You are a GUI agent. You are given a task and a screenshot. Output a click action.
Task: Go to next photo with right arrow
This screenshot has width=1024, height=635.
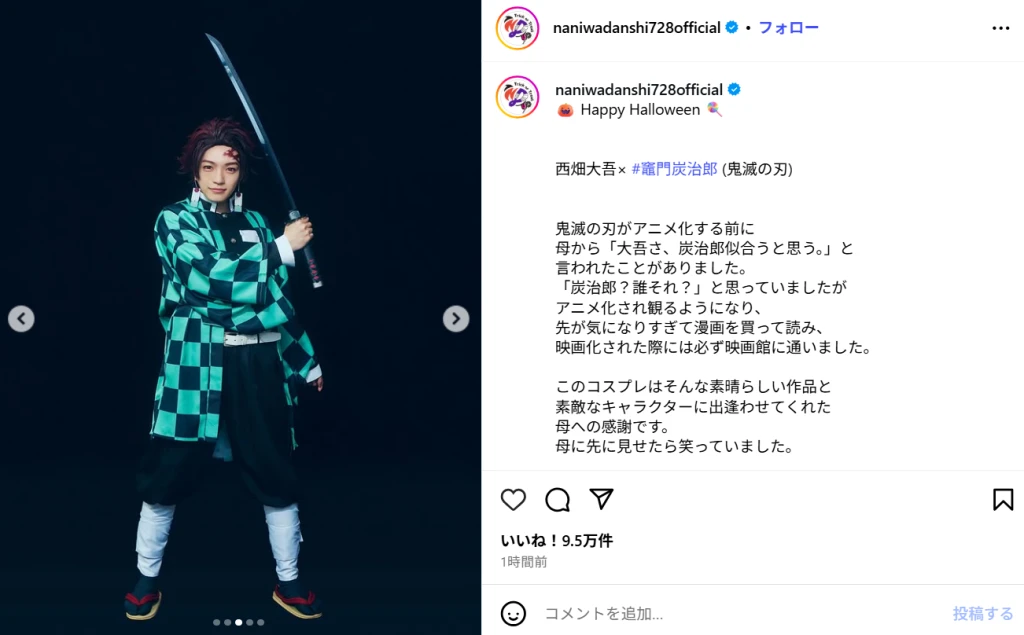(456, 319)
